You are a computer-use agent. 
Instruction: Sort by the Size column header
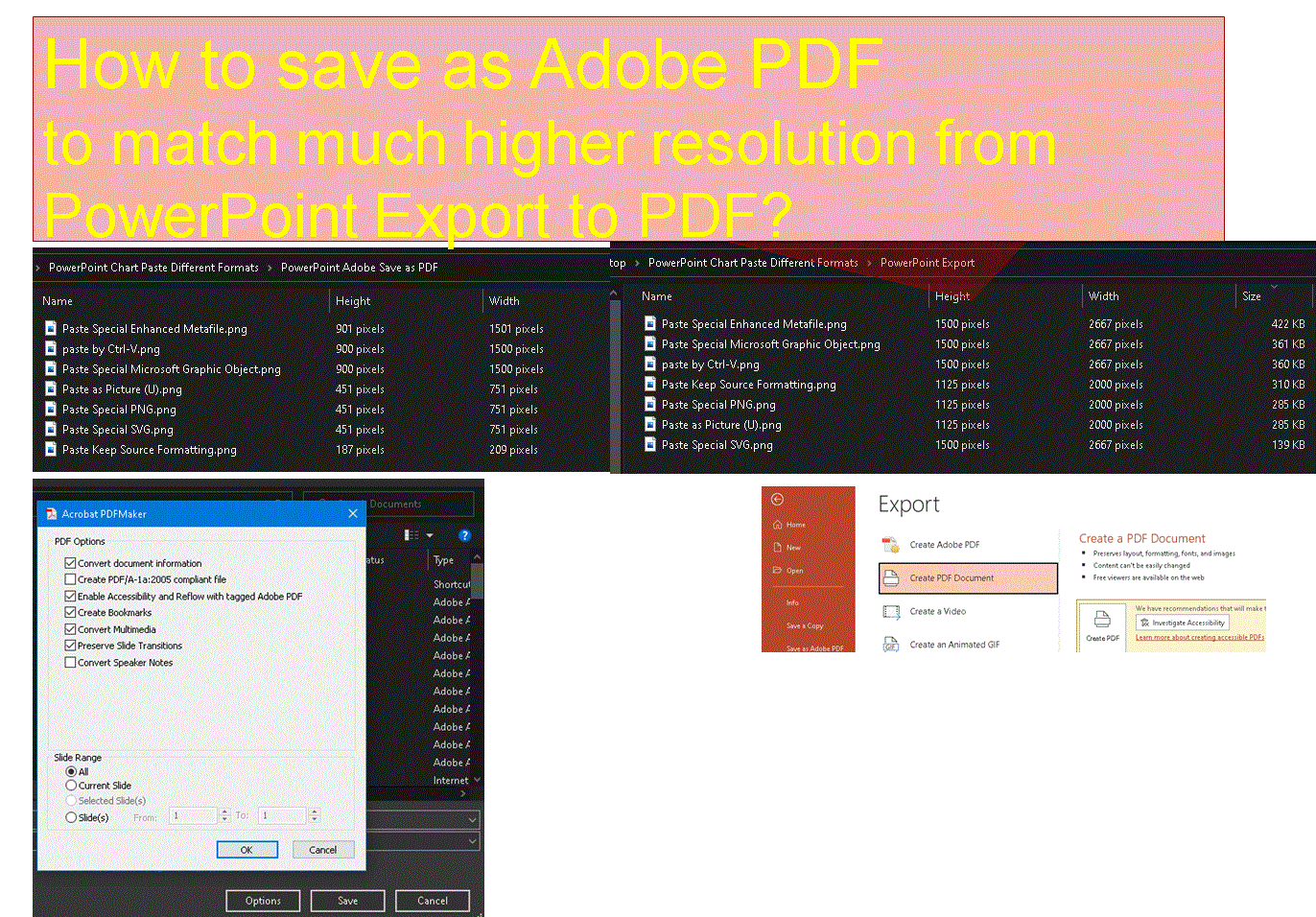[x=1253, y=296]
